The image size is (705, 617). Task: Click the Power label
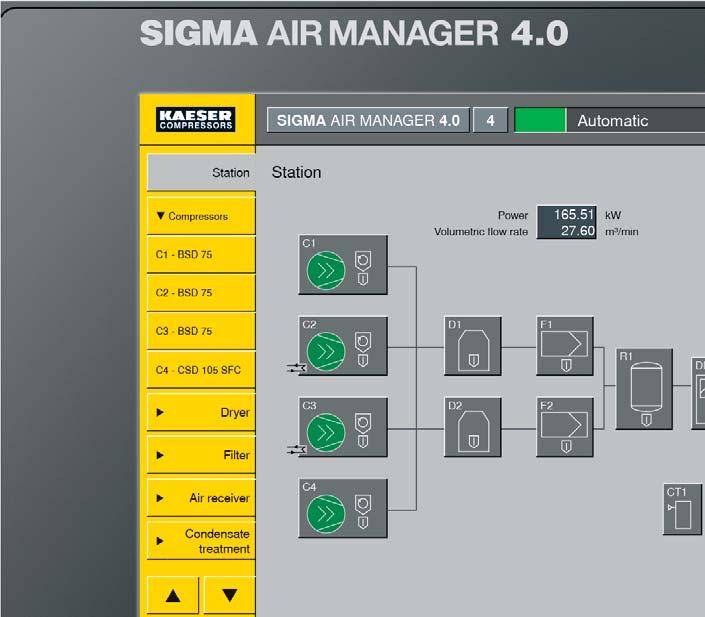pos(513,215)
